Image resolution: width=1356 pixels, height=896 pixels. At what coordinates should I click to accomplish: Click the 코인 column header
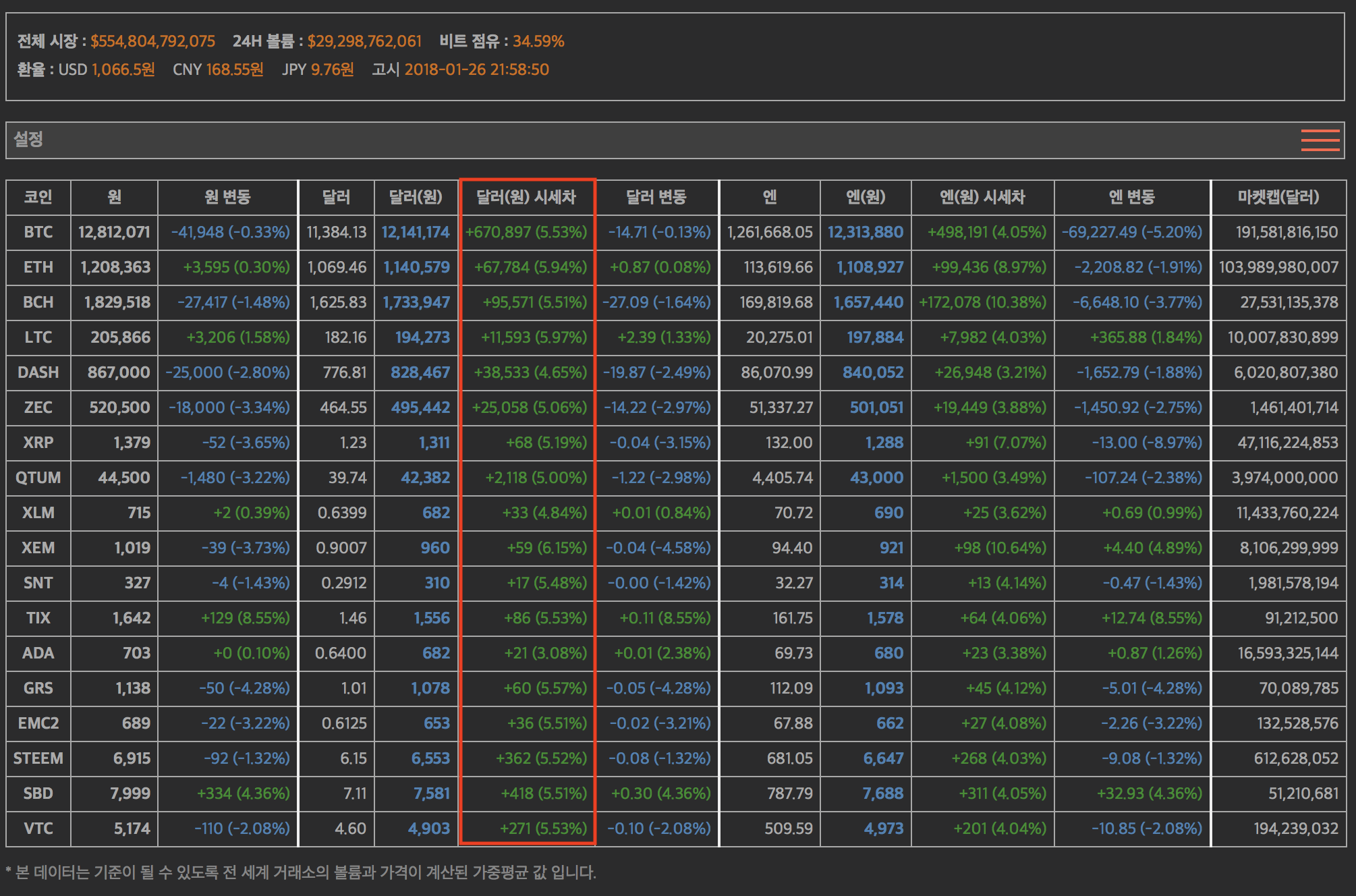pyautogui.click(x=38, y=197)
